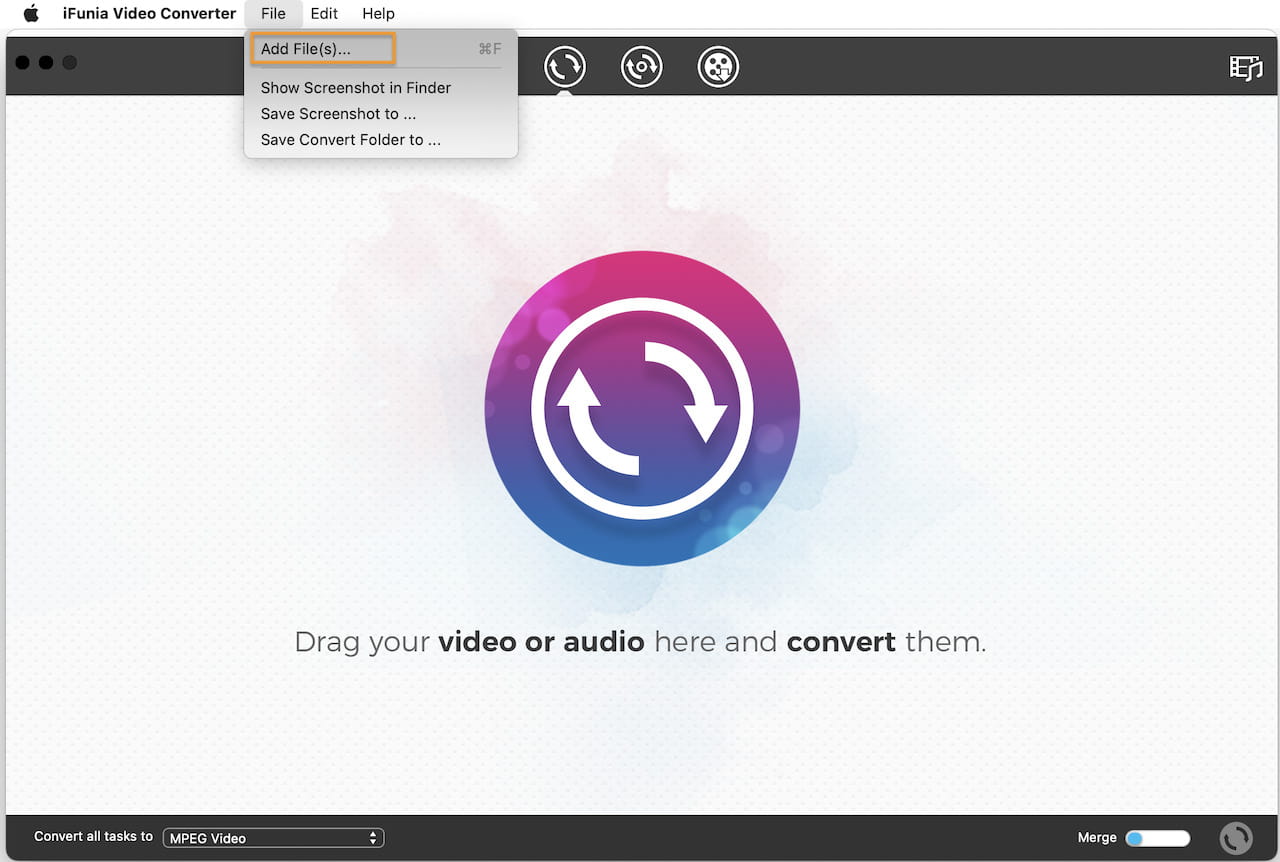Select Show Screenshot in Finder
1280x862 pixels.
pyautogui.click(x=355, y=88)
